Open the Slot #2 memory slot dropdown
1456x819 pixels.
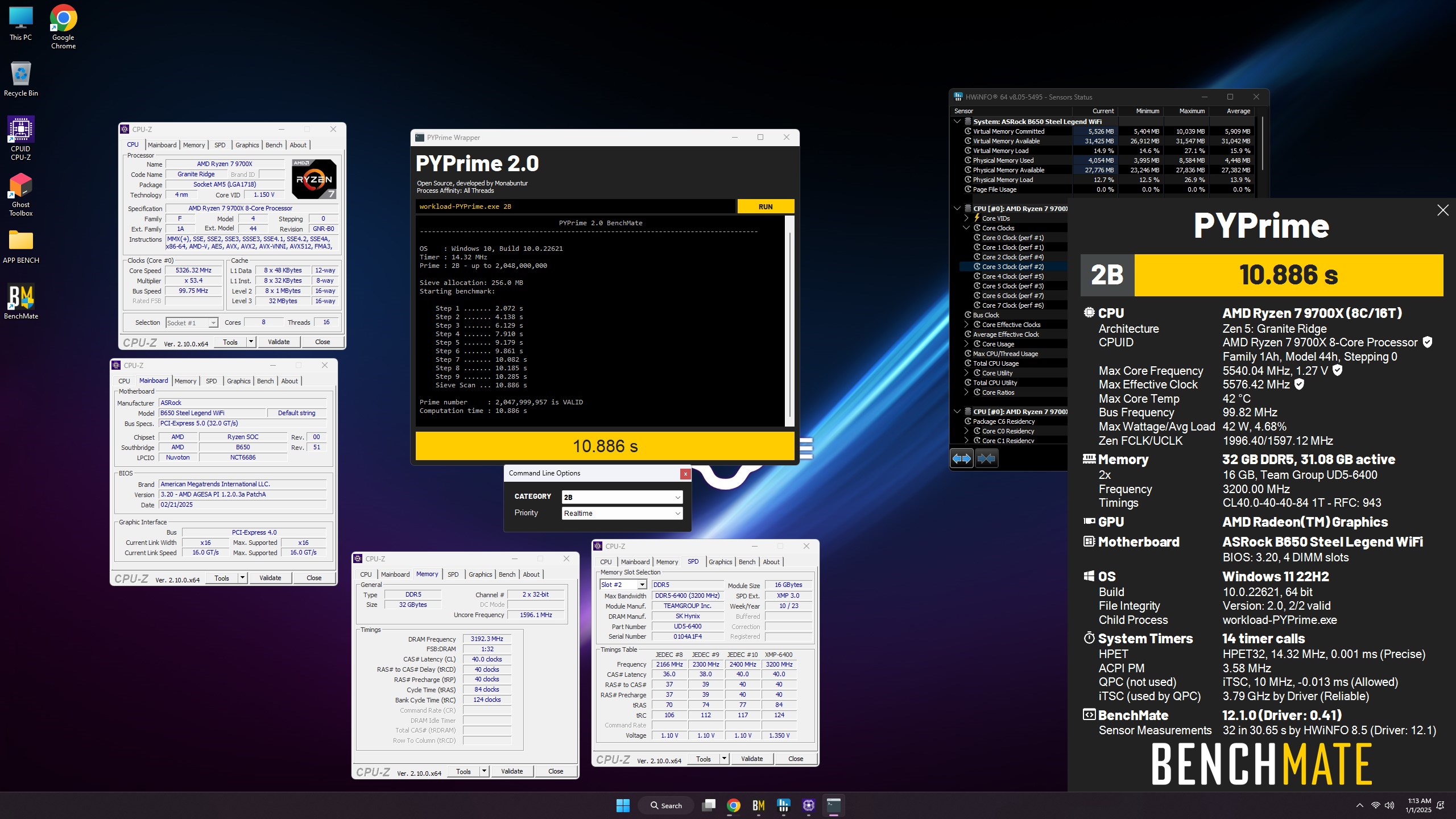click(623, 585)
